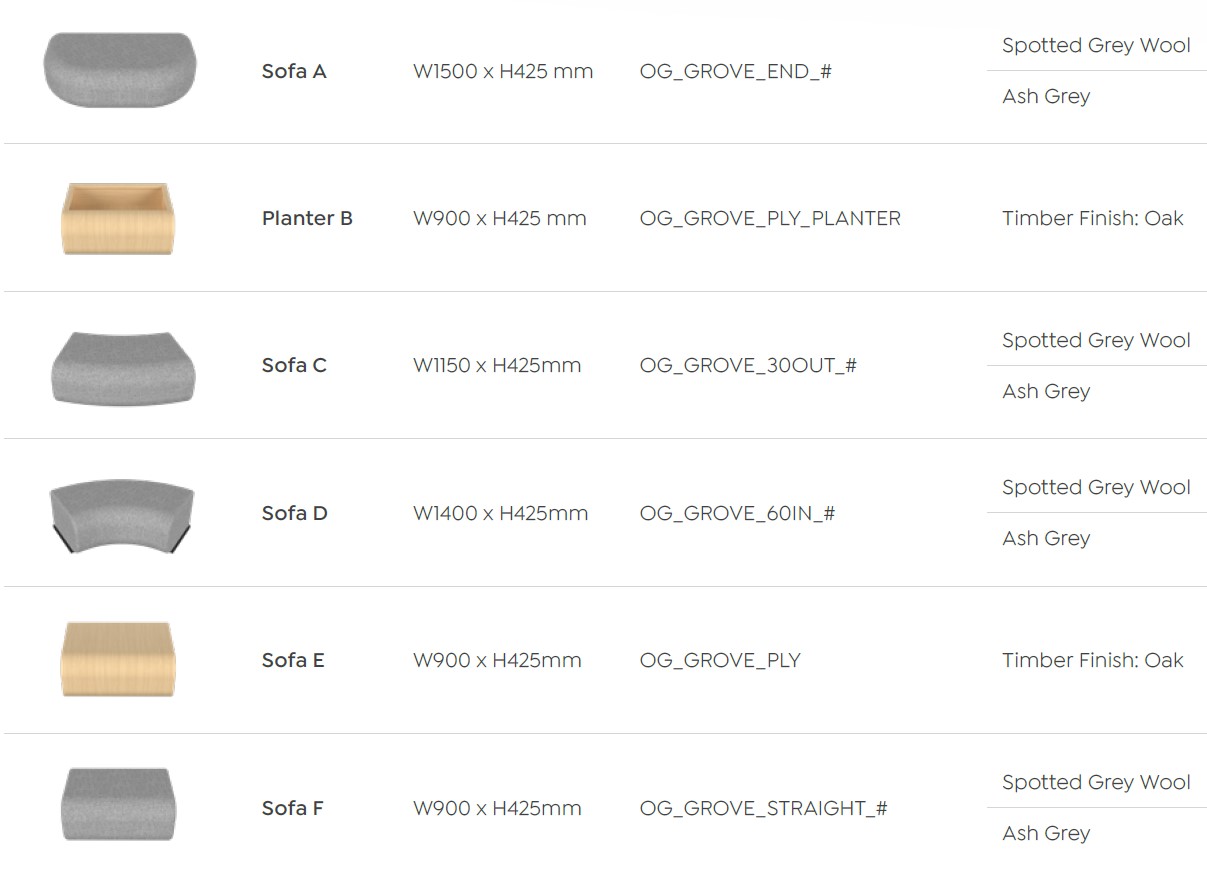Viewport: 1207px width, 880px height.
Task: Choose Spotted Grey Wool for Sofa A
Action: [1096, 46]
